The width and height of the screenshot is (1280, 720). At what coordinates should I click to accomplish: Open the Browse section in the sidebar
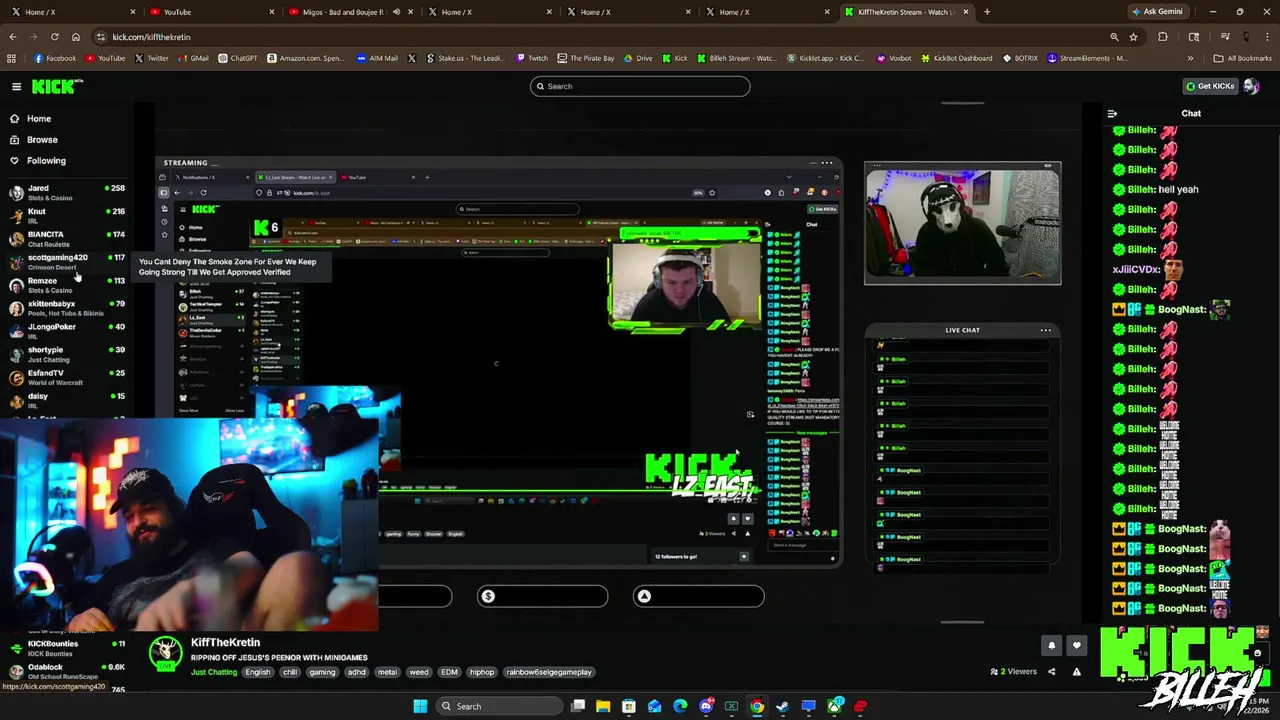(x=42, y=140)
